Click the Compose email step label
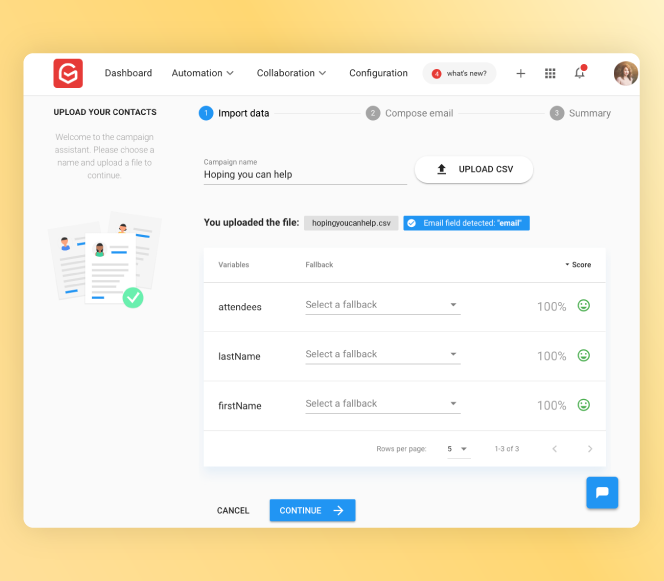 tap(419, 113)
